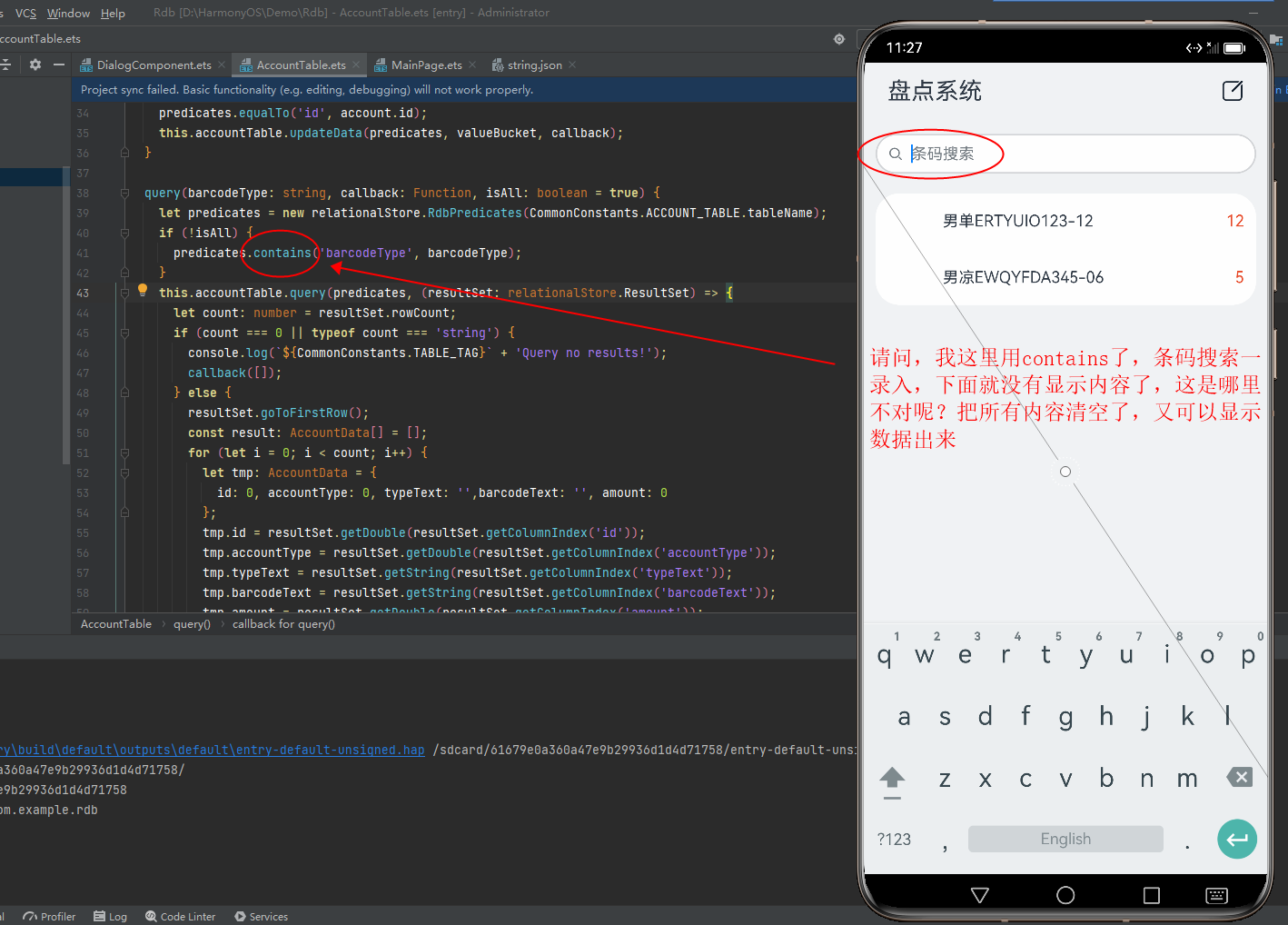
Task: Tap the k key on keyboard
Action: pos(1187,717)
